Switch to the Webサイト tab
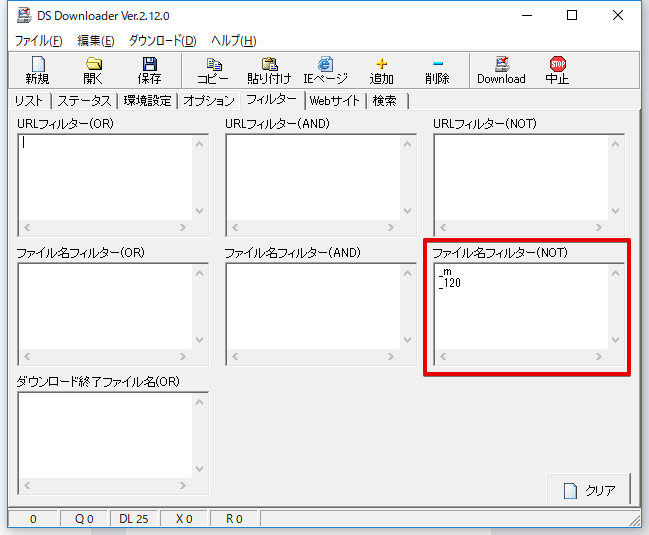Screen dimensions: 649x535 click(335, 101)
